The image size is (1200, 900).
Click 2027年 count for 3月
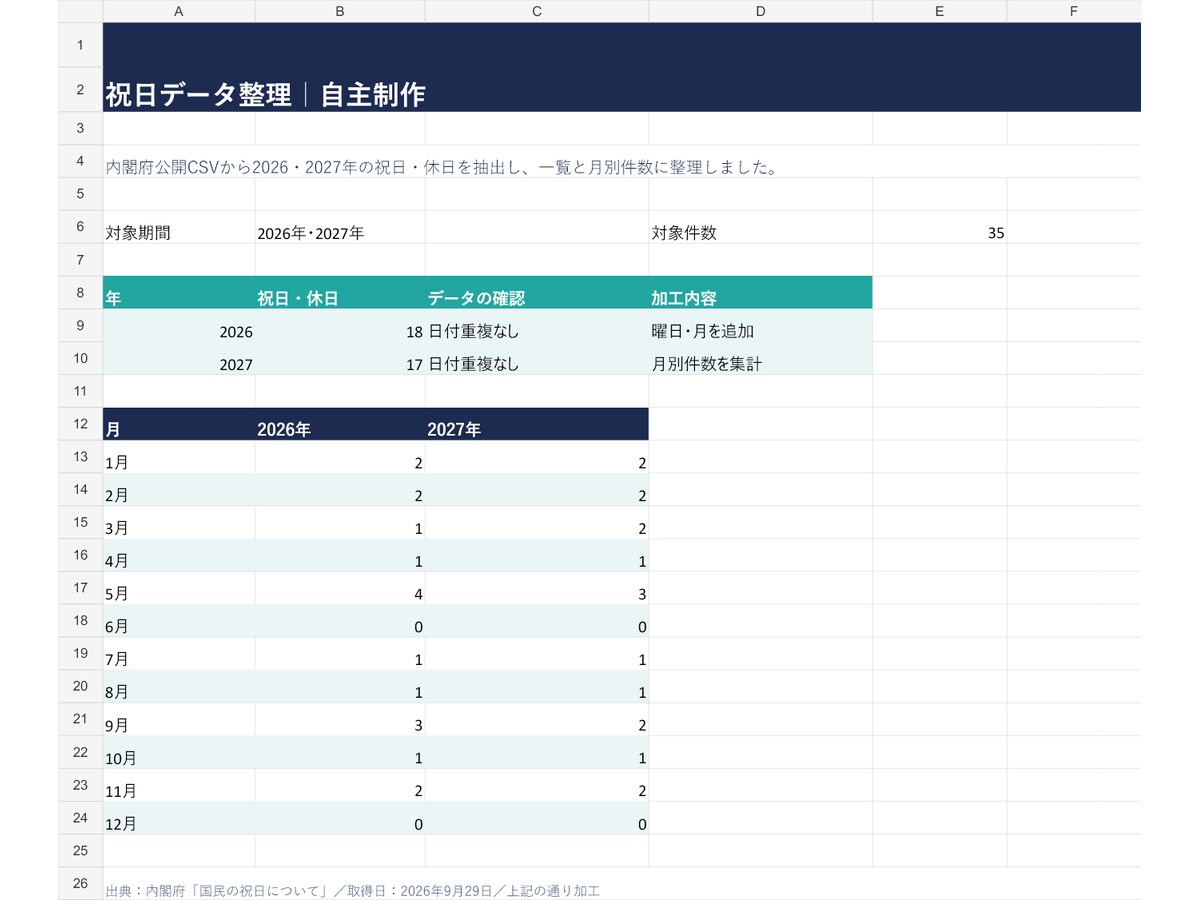(537, 523)
